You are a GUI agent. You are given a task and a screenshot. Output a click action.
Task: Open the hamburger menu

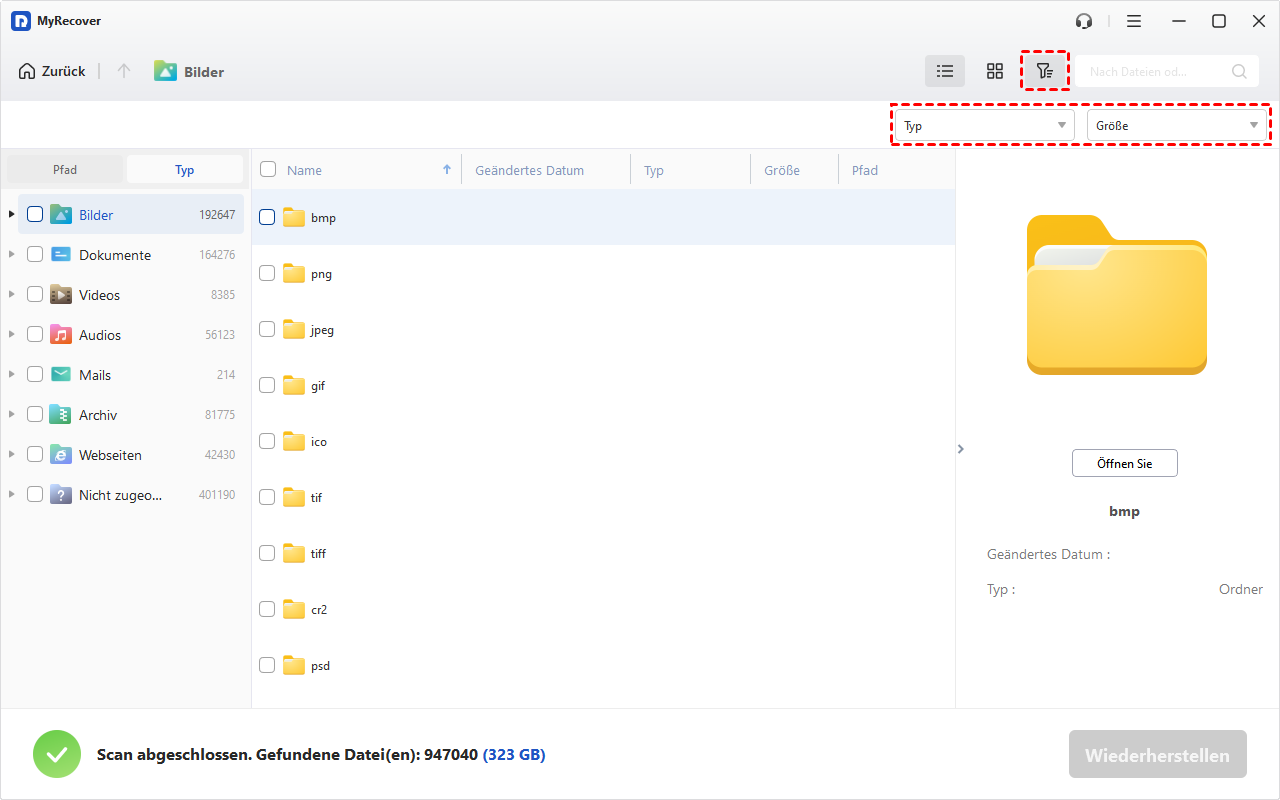[x=1134, y=21]
